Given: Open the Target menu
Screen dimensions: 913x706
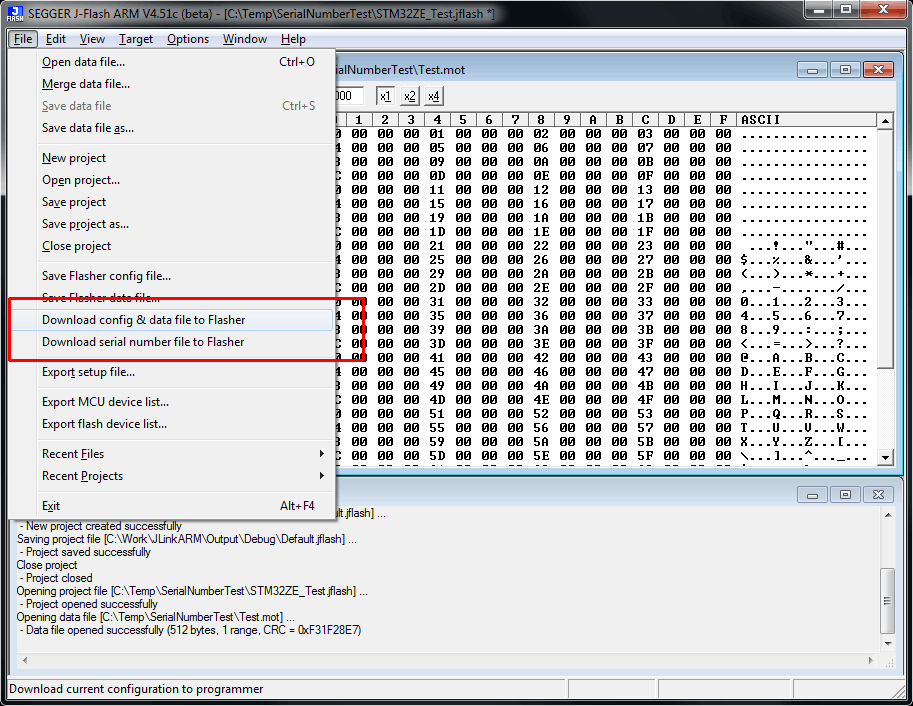Looking at the screenshot, I should pyautogui.click(x=136, y=39).
